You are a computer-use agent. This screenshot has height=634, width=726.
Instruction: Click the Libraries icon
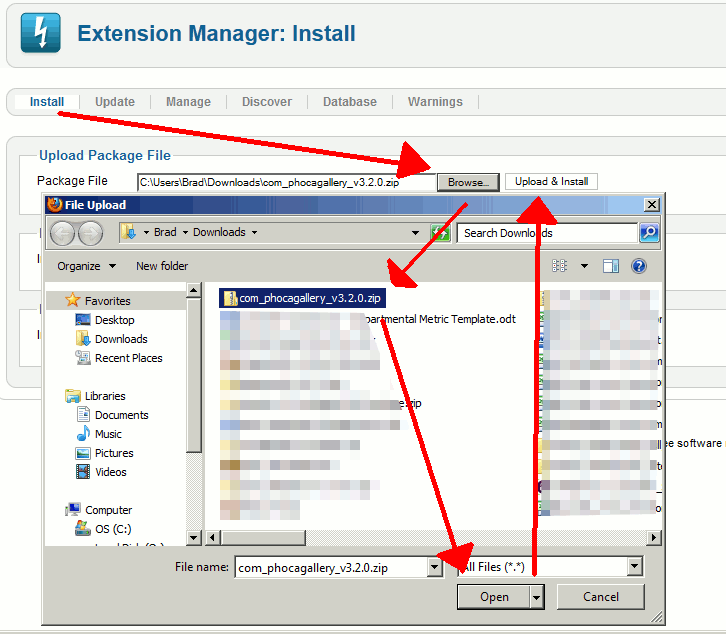coord(73,395)
